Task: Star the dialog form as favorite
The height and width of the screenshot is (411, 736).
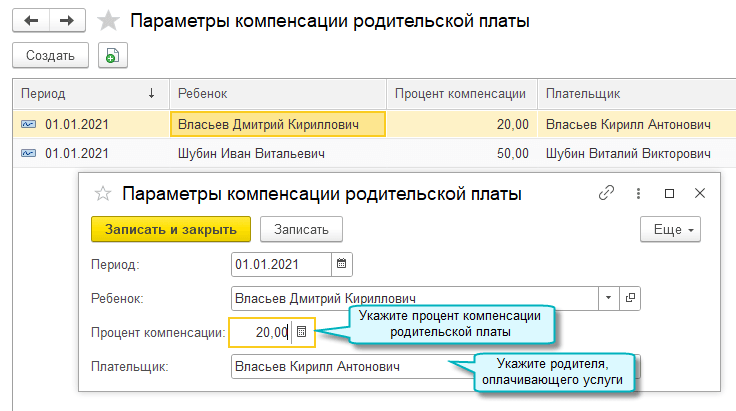Action: pos(101,194)
